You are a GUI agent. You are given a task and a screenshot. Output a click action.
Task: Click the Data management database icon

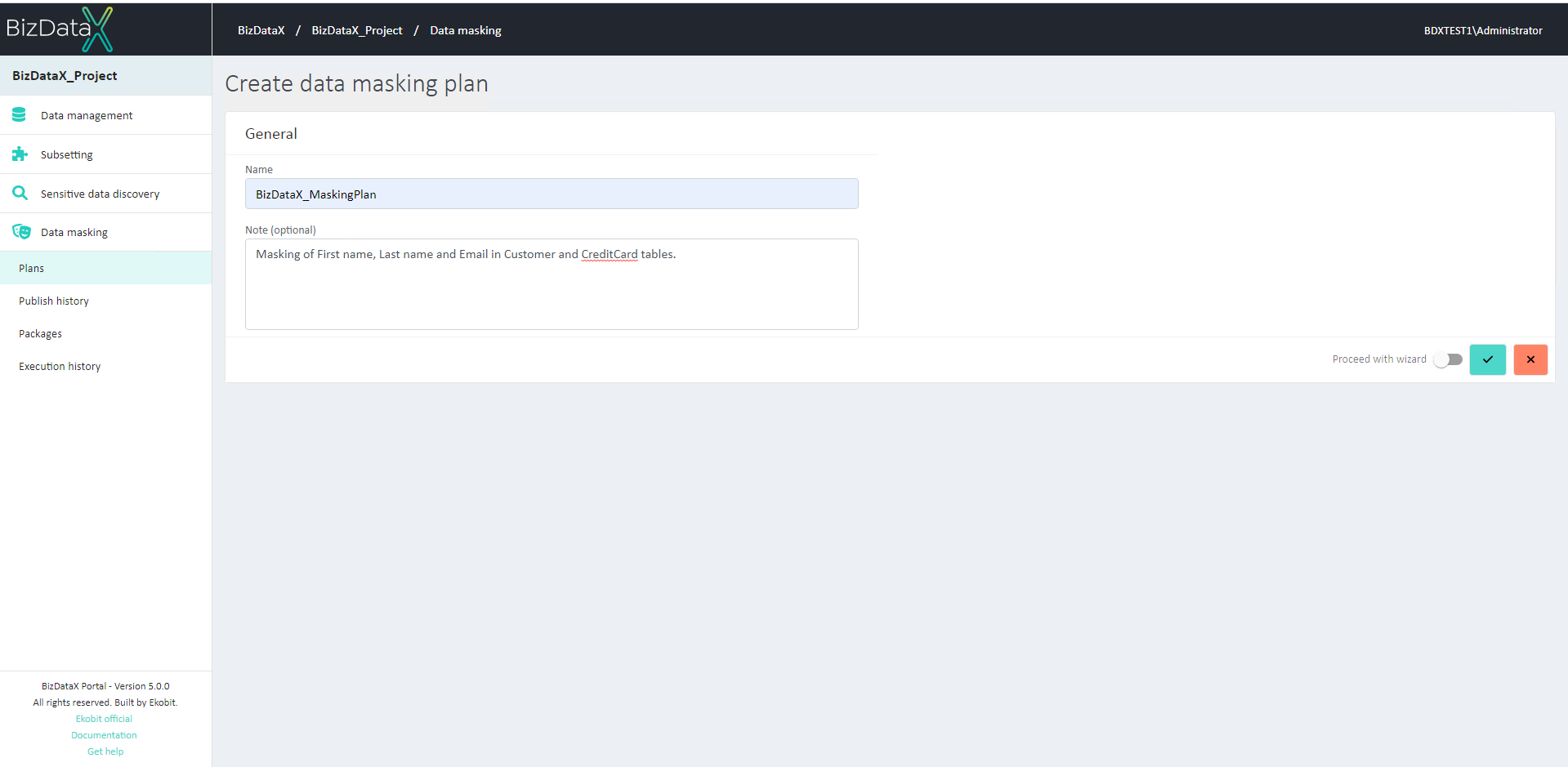[x=20, y=115]
